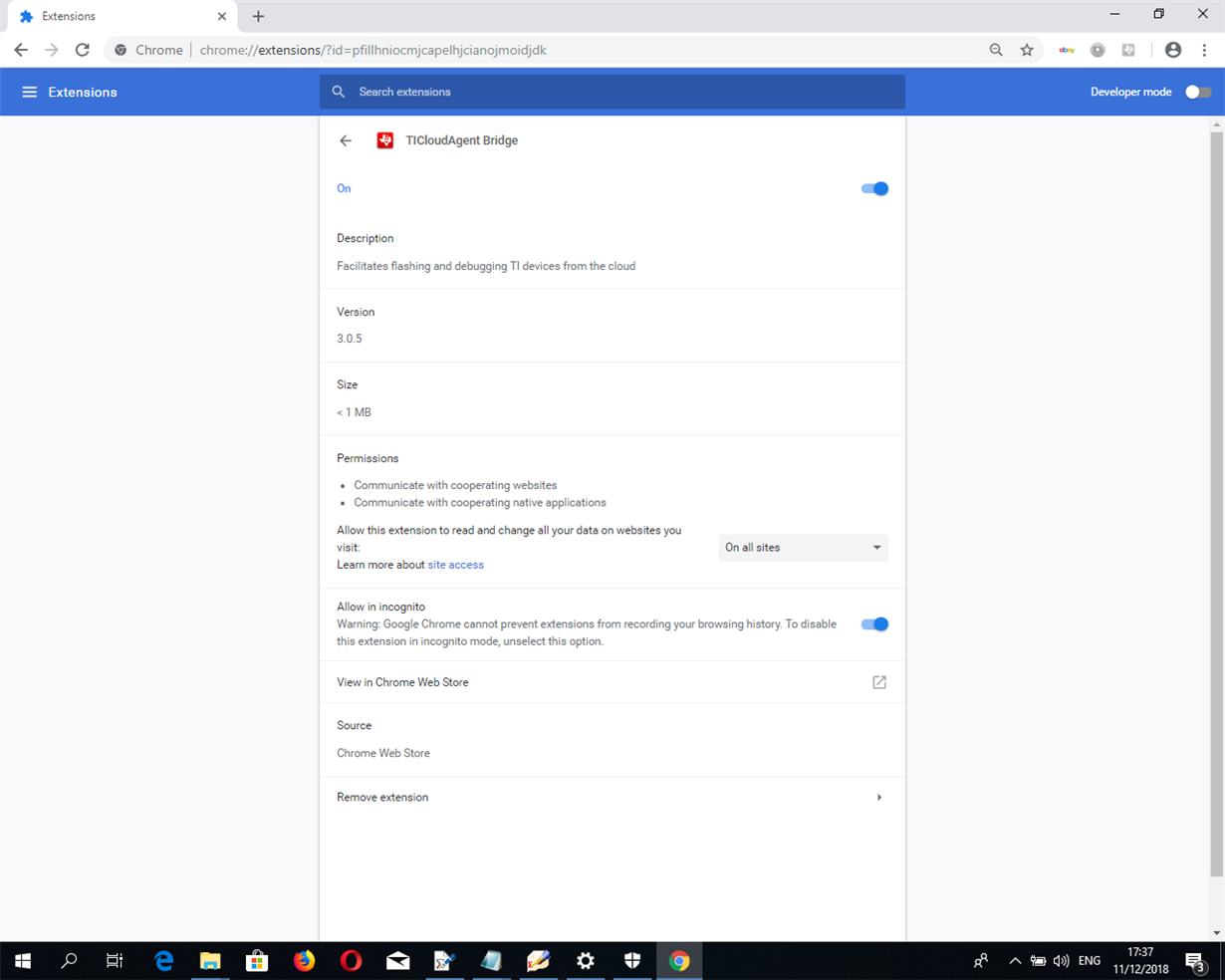This screenshot has width=1225, height=980.
Task: Click version number 3.0.5
Action: pos(350,339)
